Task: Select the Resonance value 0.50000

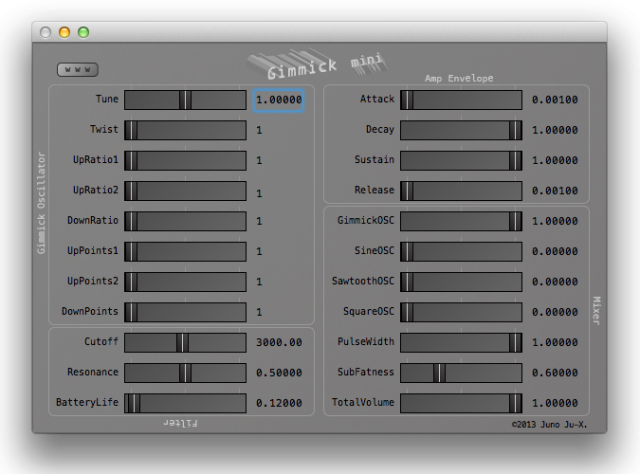Action: tap(279, 373)
